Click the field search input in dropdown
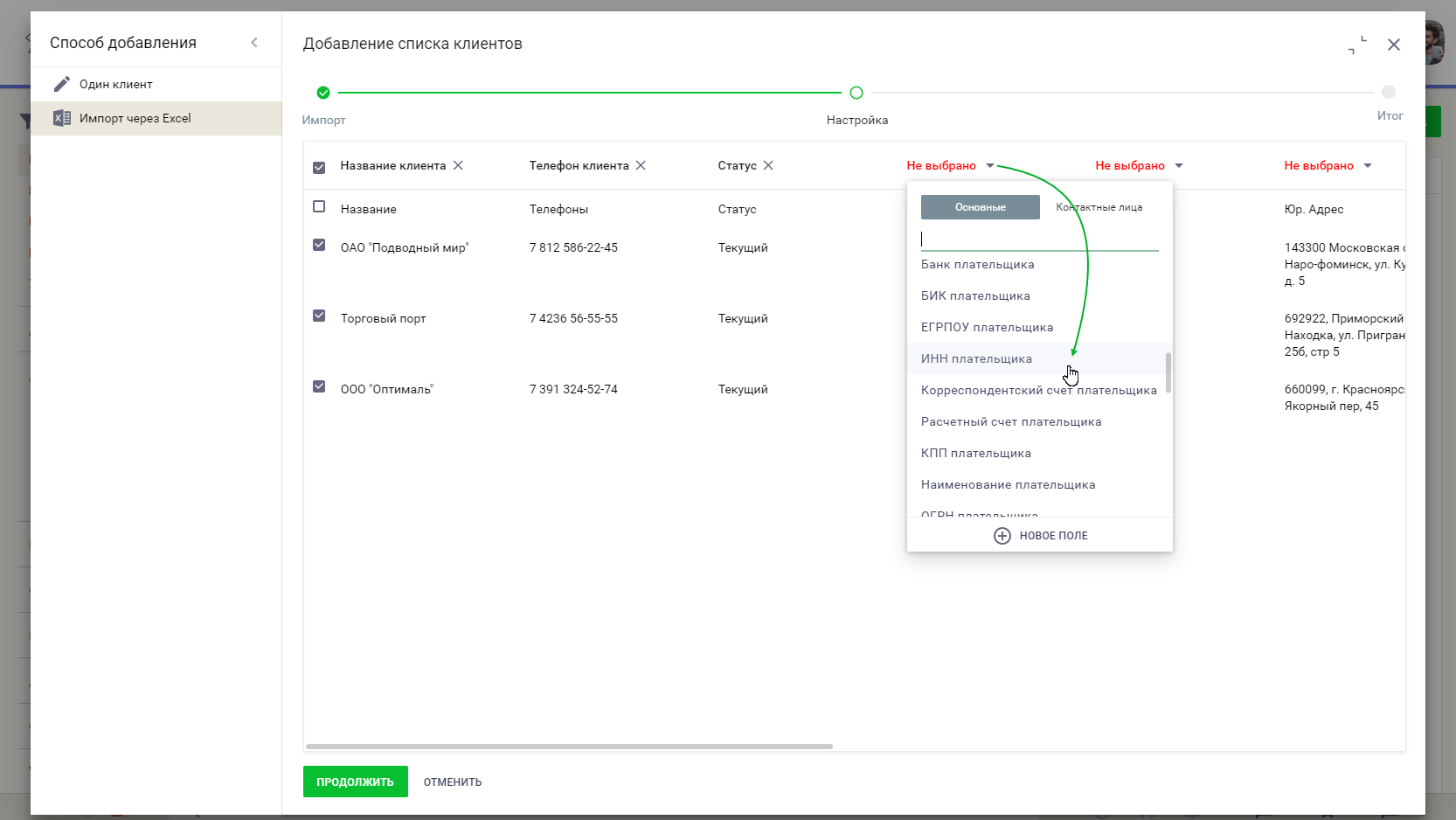Viewport: 1456px width, 820px height. 1039,239
